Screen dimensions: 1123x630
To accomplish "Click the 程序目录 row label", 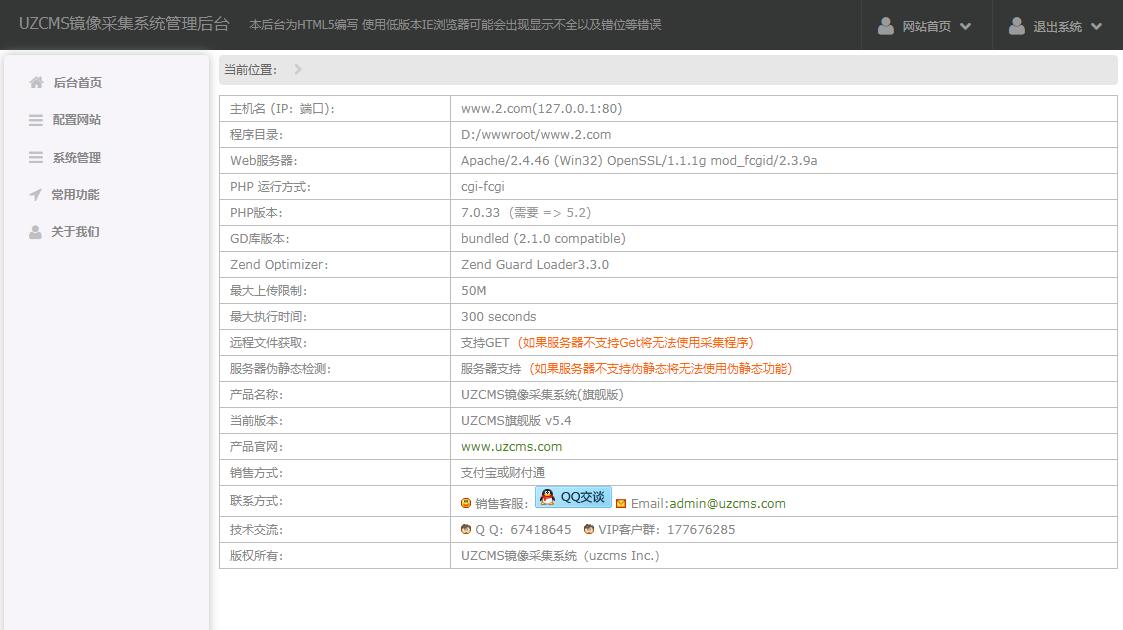I will coord(256,135).
